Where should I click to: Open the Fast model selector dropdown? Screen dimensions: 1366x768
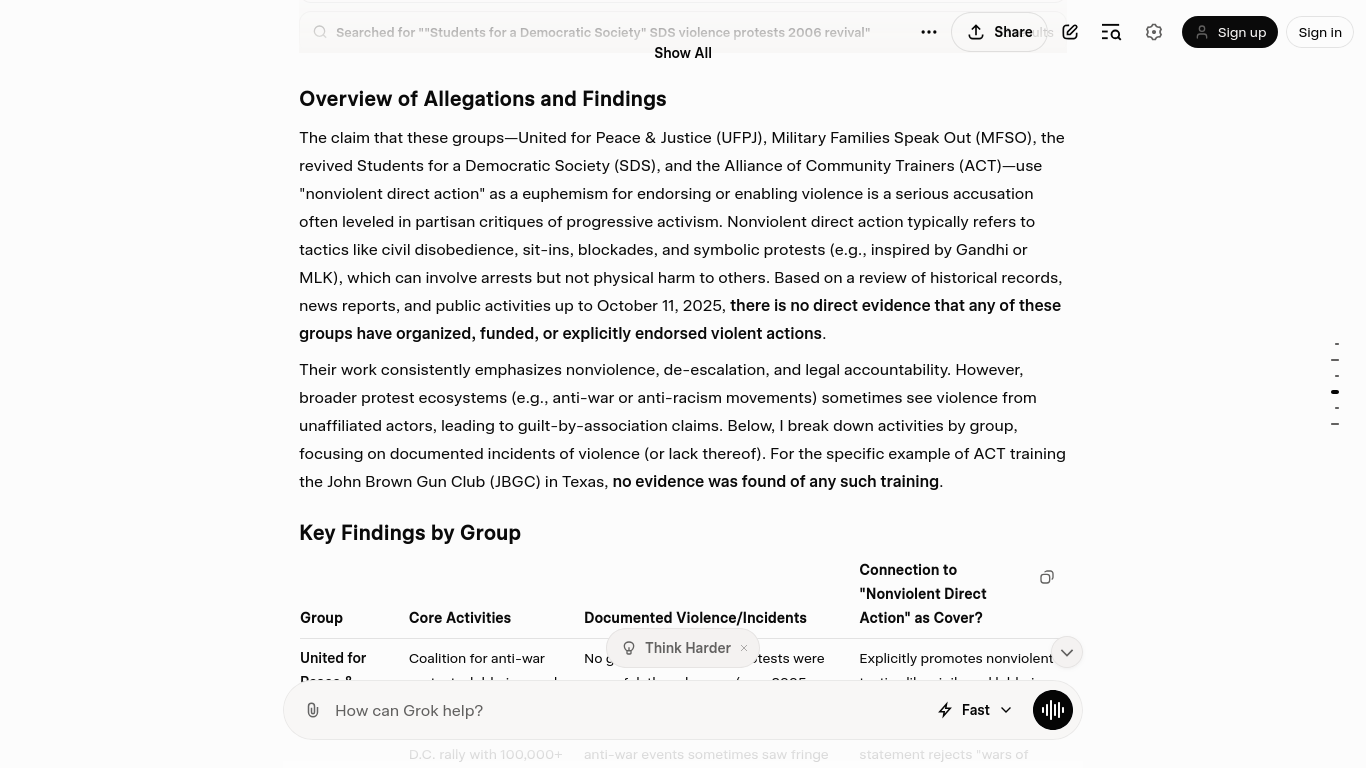(975, 710)
